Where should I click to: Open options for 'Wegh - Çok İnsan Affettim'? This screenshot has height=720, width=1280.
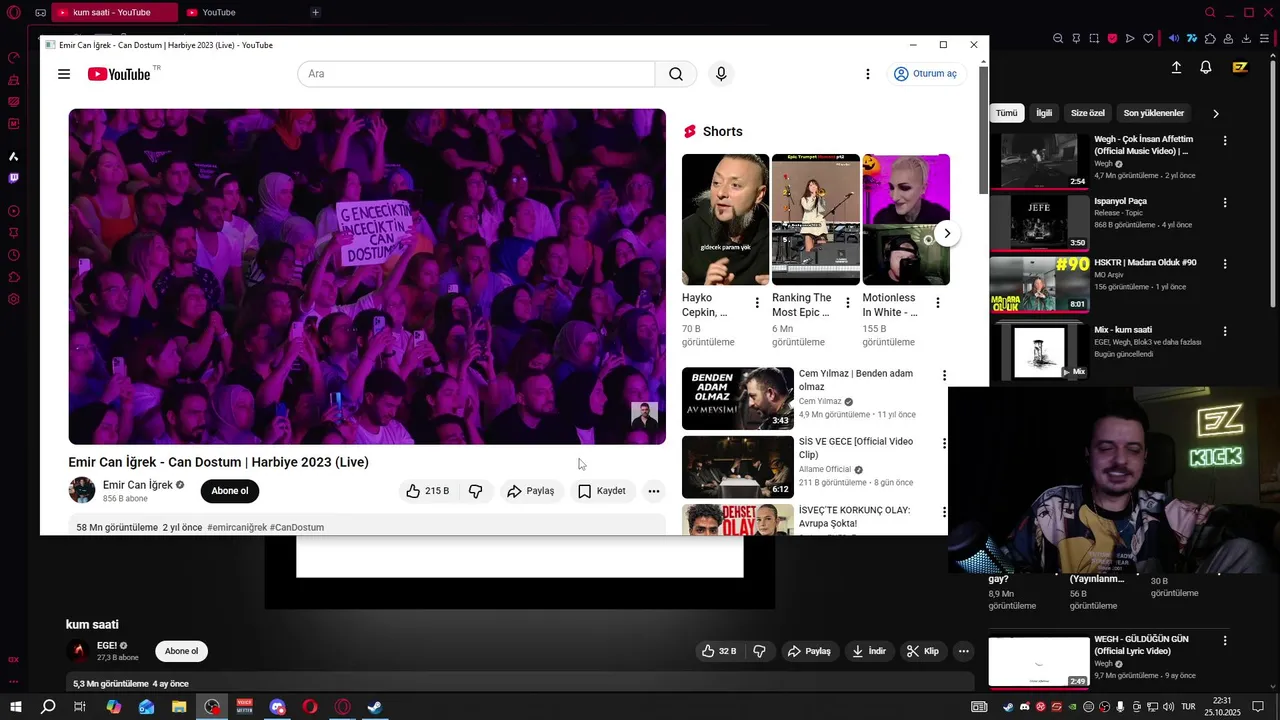(1225, 141)
